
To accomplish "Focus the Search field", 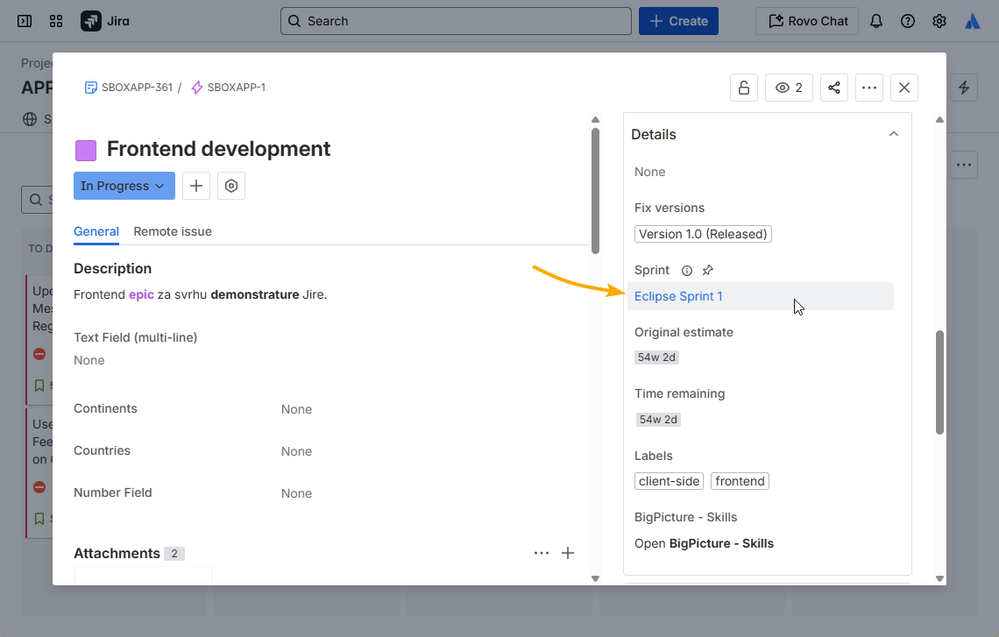I will tap(456, 21).
